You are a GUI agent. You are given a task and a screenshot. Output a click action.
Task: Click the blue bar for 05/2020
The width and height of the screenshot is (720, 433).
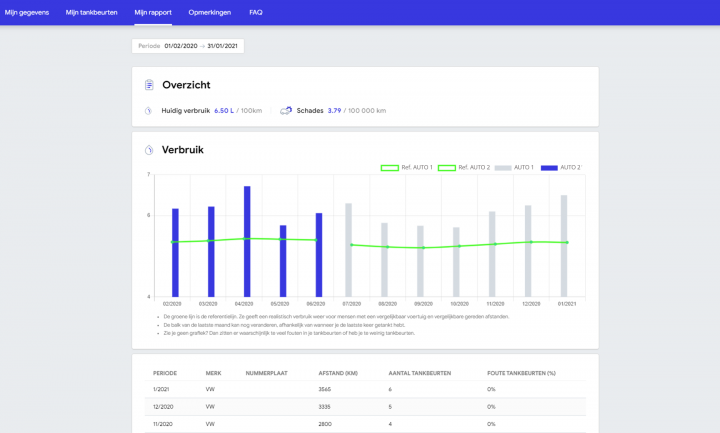pyautogui.click(x=283, y=261)
